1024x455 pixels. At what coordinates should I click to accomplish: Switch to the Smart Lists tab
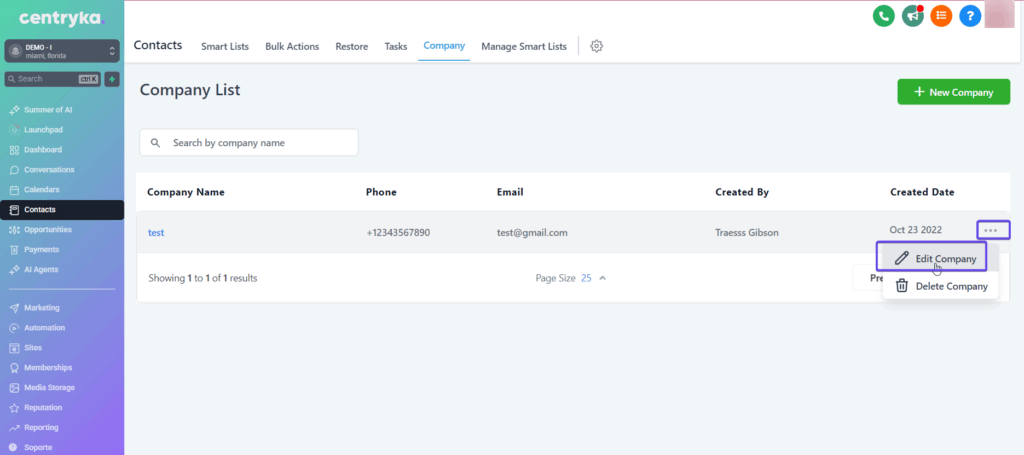point(224,47)
